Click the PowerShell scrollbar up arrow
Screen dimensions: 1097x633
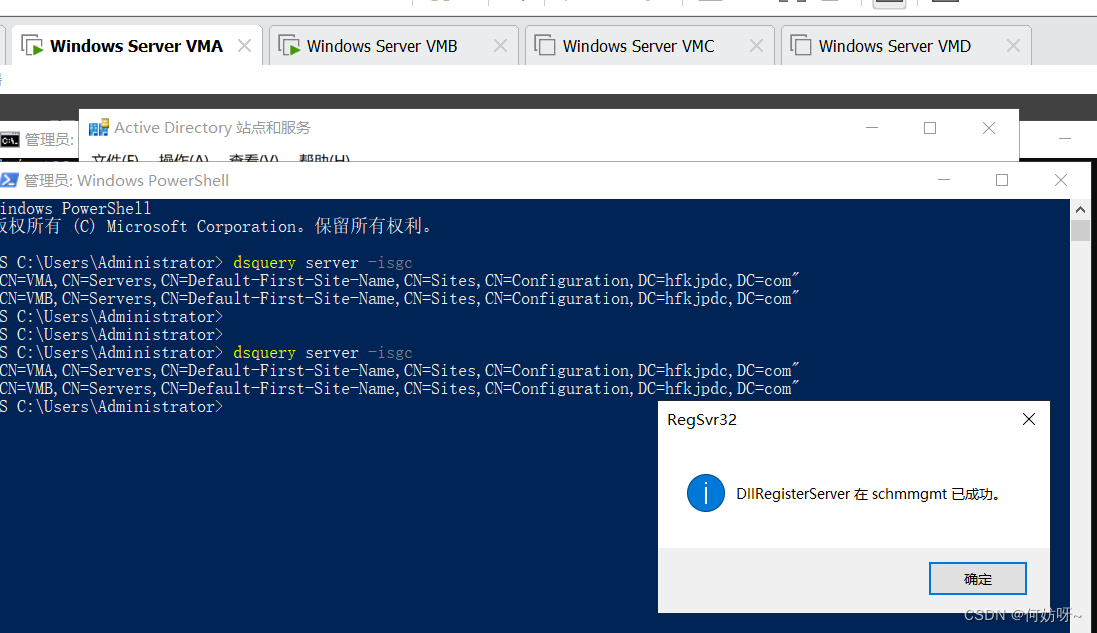pyautogui.click(x=1080, y=209)
